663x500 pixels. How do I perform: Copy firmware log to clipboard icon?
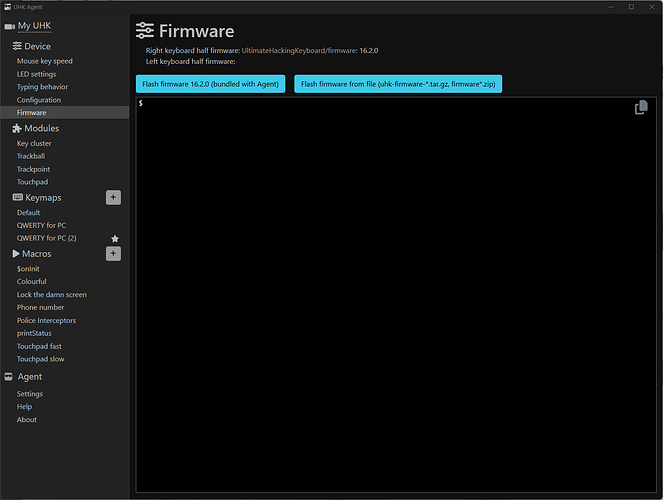[641, 108]
